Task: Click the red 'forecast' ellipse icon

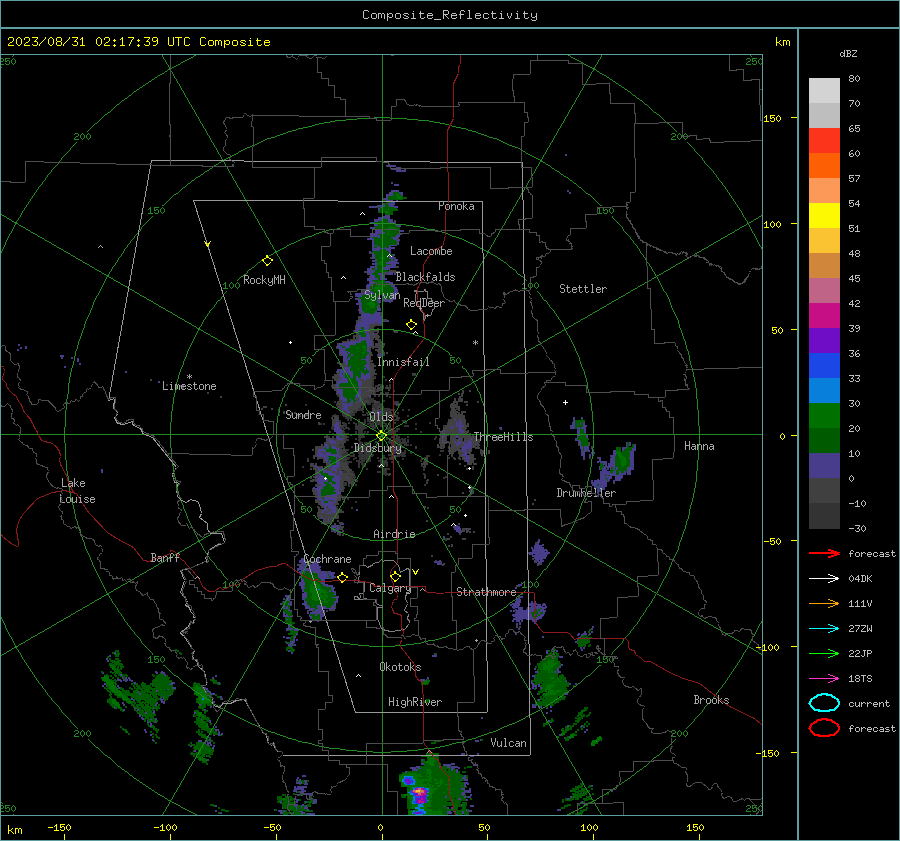Action: click(x=824, y=728)
